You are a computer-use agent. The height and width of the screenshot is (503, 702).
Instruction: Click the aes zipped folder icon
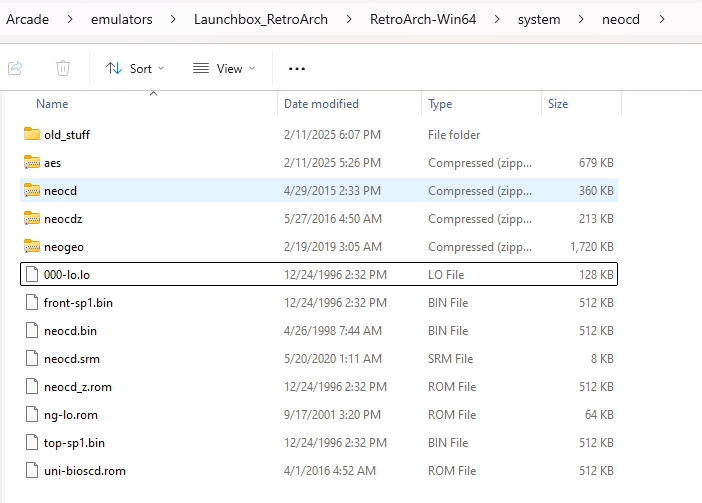[x=31, y=162]
